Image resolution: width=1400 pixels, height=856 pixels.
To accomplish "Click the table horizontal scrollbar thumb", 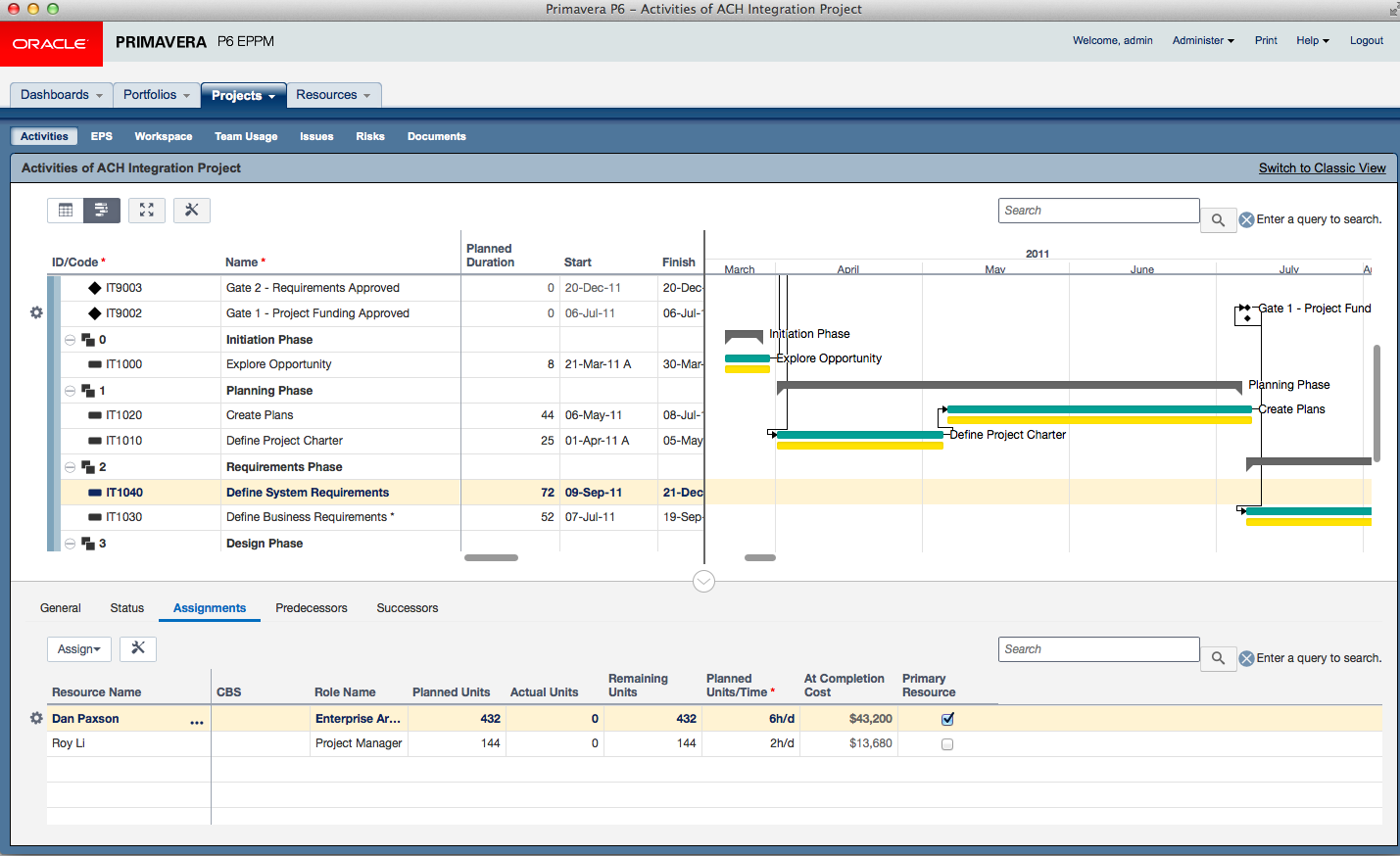I will click(x=491, y=557).
